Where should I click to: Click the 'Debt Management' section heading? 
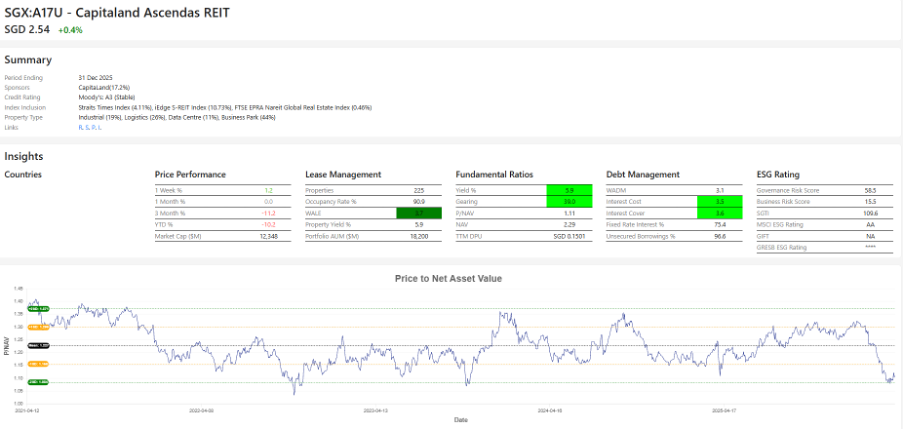(643, 175)
